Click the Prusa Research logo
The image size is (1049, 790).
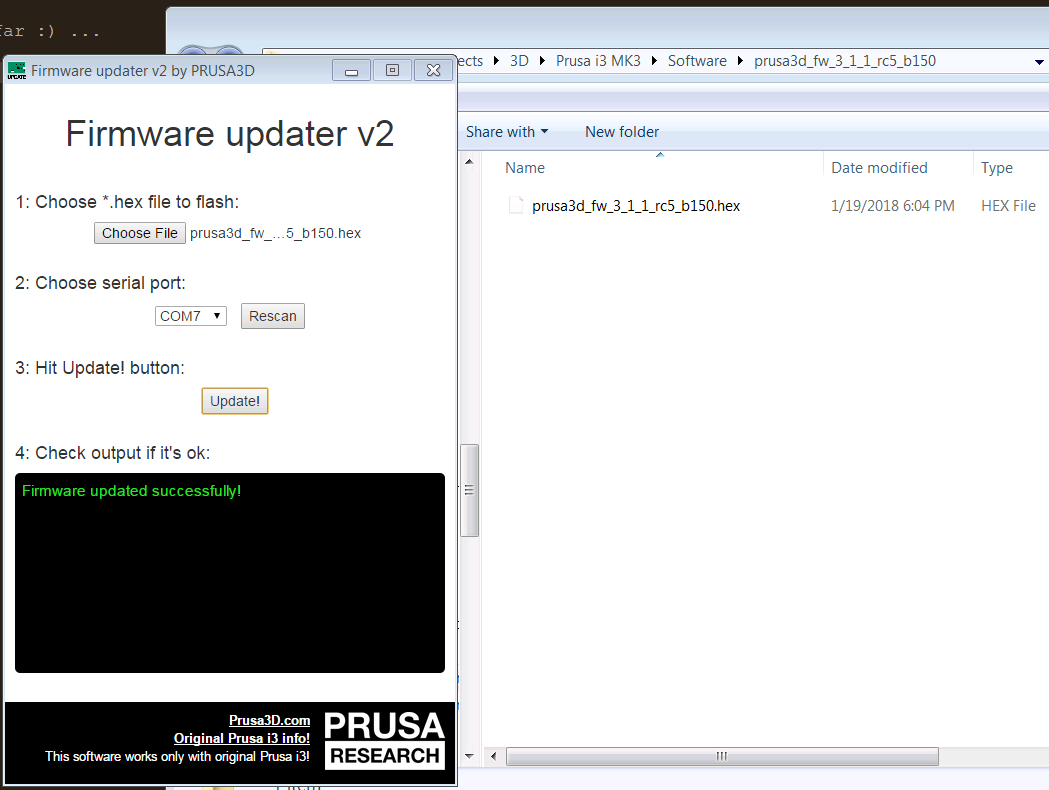[385, 739]
